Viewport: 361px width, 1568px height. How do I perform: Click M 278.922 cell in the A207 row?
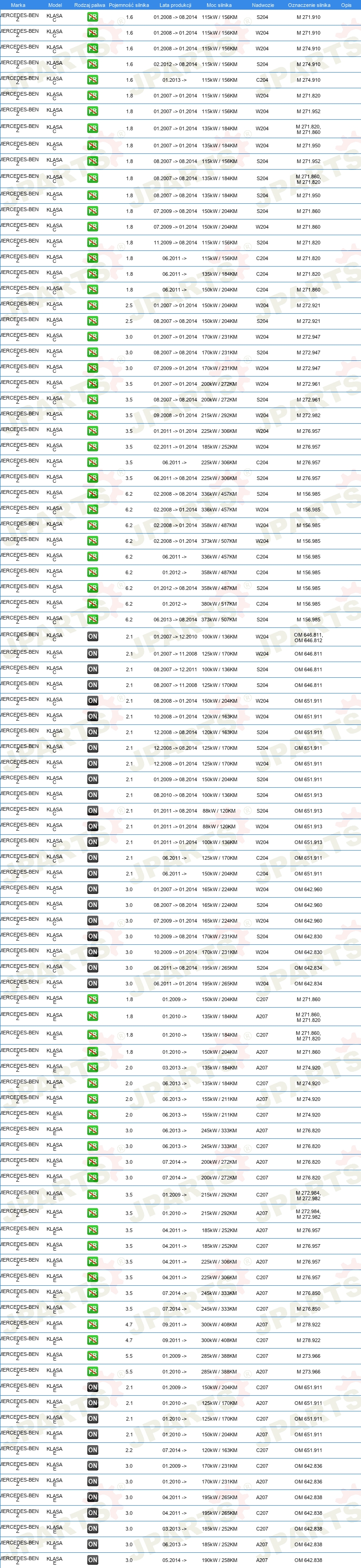click(x=309, y=1325)
